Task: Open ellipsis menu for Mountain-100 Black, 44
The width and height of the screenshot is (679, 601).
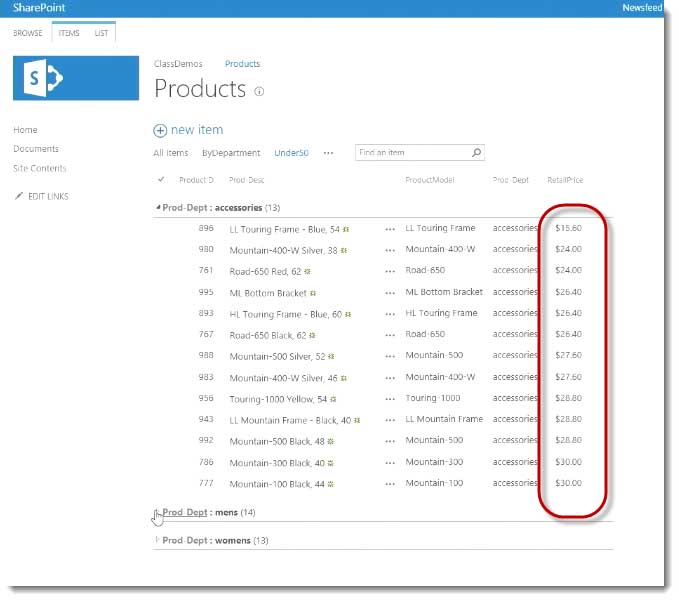Action: pyautogui.click(x=390, y=484)
